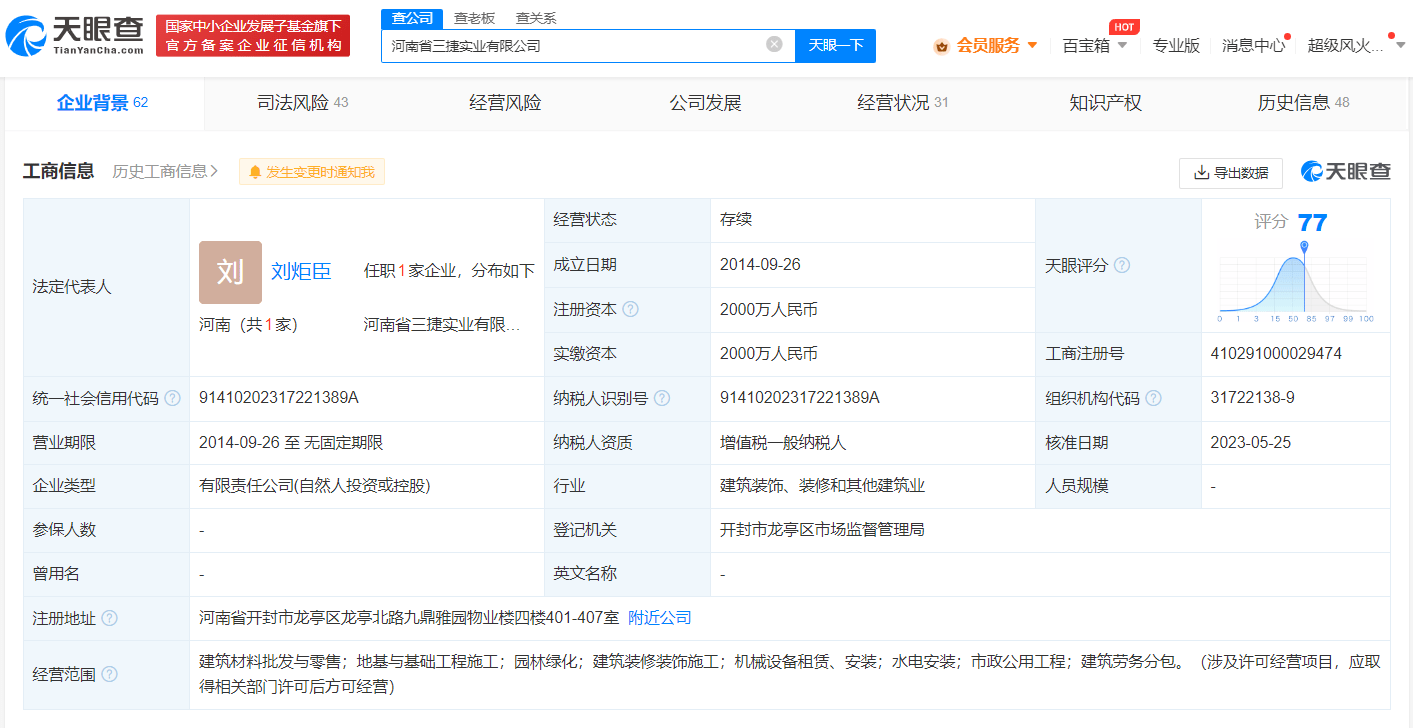This screenshot has width=1413, height=728.
Task: Click the company name search input field
Action: [x=588, y=45]
